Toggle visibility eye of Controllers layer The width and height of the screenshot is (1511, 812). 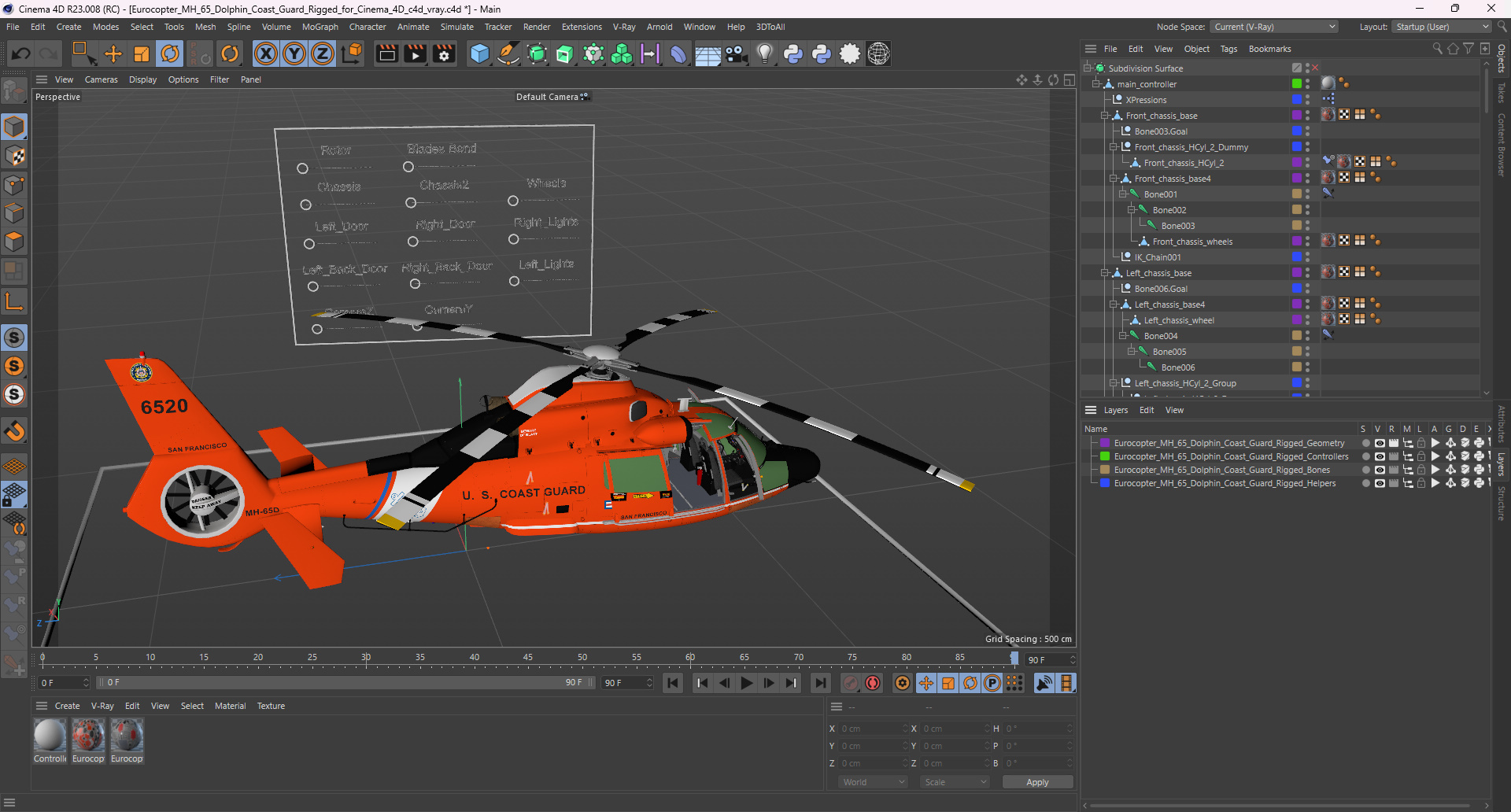pos(1380,457)
